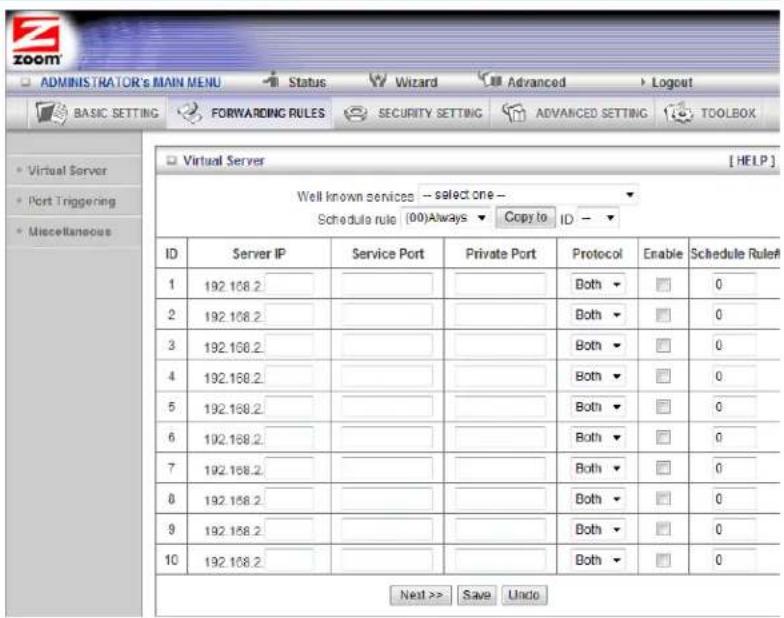Switch to Forwarding Rules tab
The width and height of the screenshot is (784, 618).
(x=268, y=113)
